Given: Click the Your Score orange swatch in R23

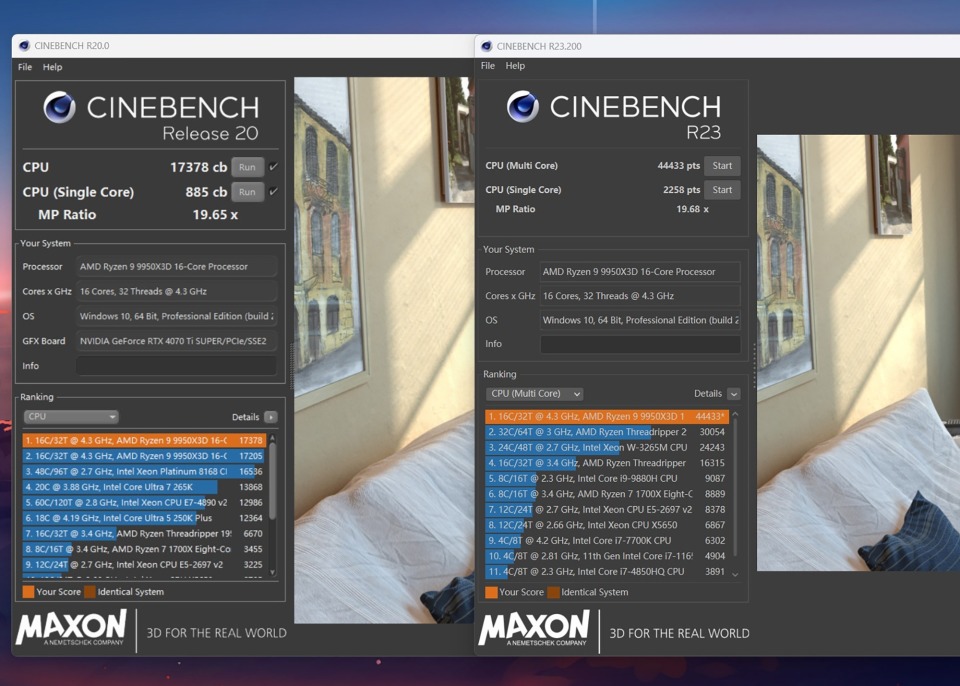Looking at the screenshot, I should [491, 592].
